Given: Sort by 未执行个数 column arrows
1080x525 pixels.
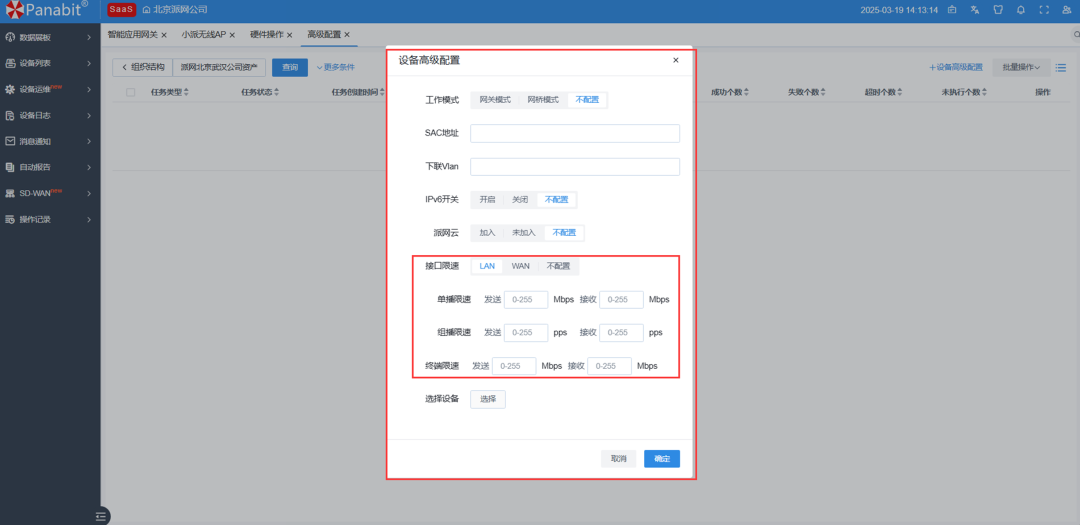Looking at the screenshot, I should (986, 92).
